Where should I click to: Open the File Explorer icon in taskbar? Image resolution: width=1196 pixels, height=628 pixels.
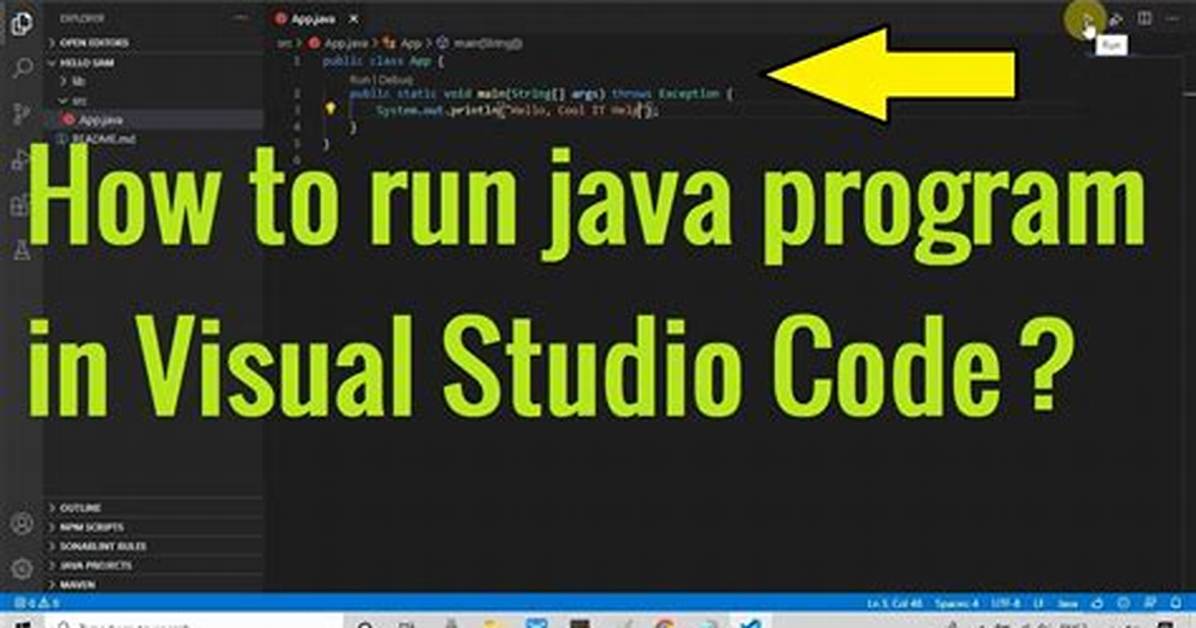(x=494, y=623)
